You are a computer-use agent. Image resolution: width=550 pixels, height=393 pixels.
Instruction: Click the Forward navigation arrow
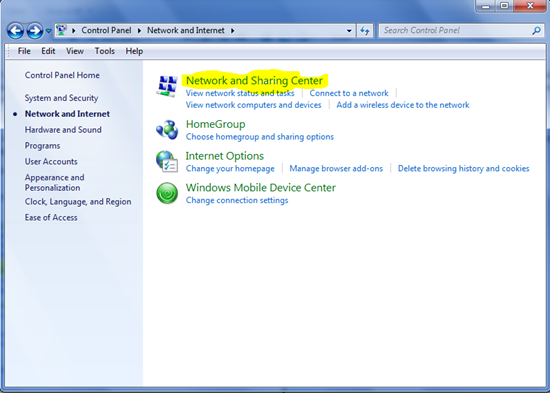coord(35,31)
